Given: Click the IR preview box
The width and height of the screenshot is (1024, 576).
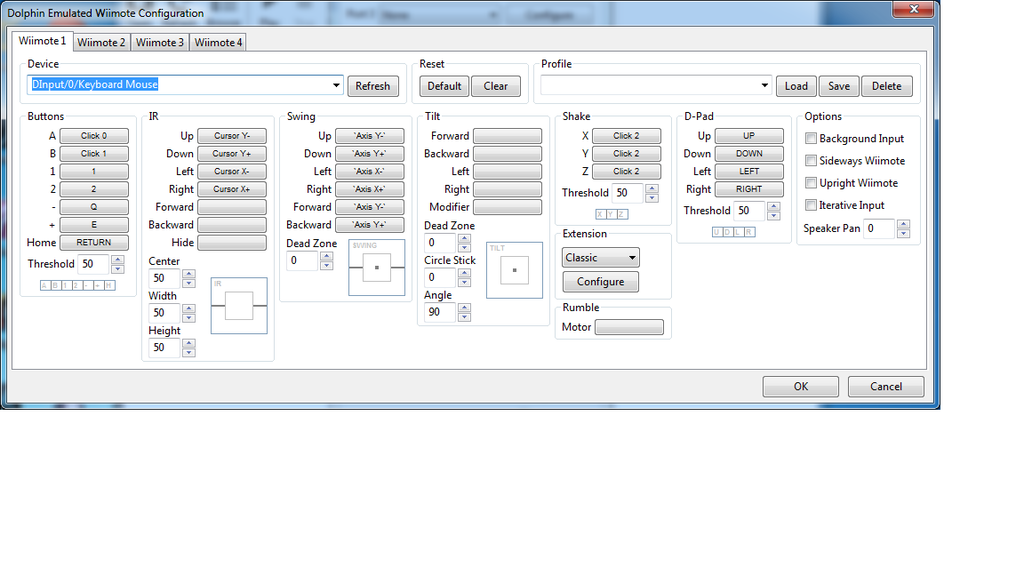Looking at the screenshot, I should 239,306.
